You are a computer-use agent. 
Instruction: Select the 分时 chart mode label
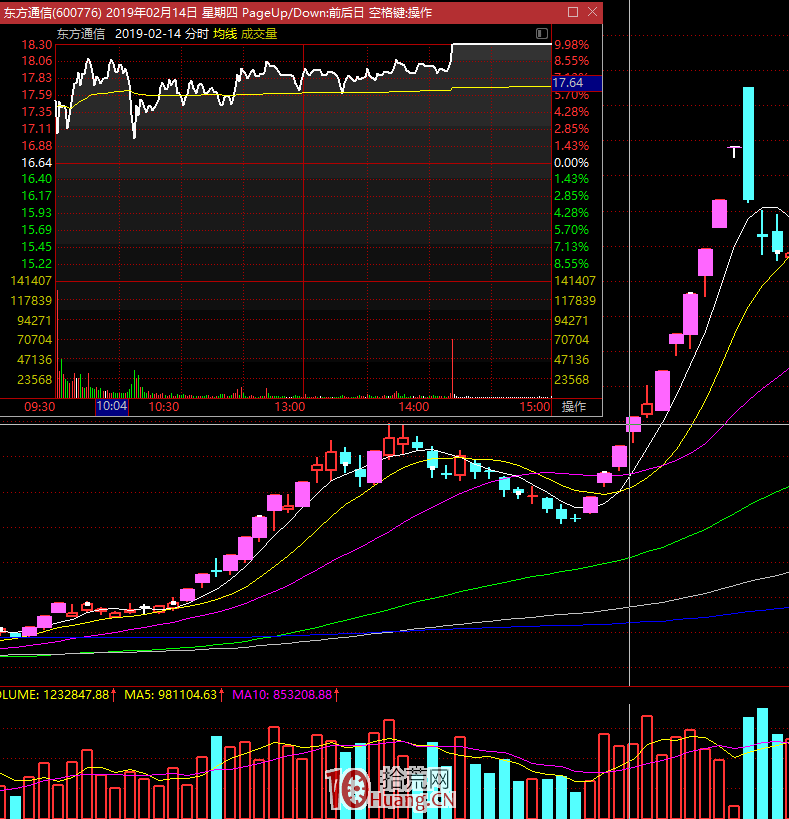pyautogui.click(x=196, y=34)
